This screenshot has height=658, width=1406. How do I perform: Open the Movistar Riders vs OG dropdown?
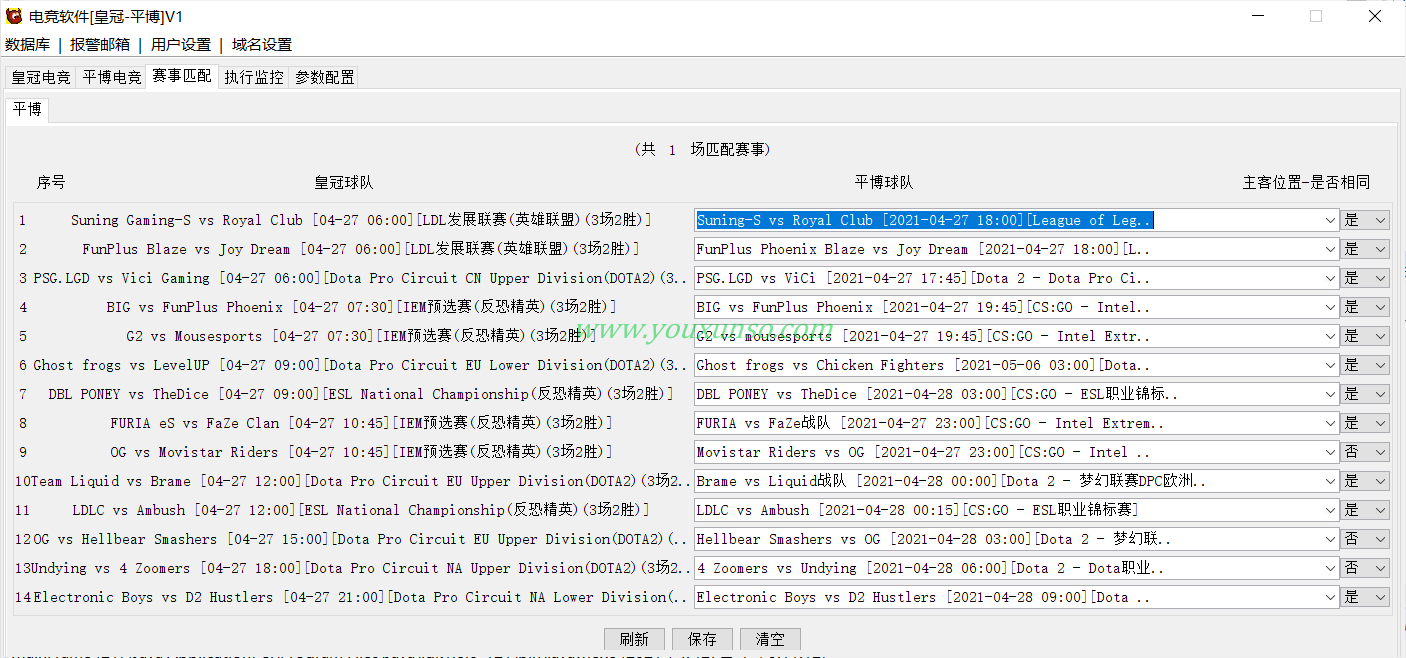tap(1329, 452)
